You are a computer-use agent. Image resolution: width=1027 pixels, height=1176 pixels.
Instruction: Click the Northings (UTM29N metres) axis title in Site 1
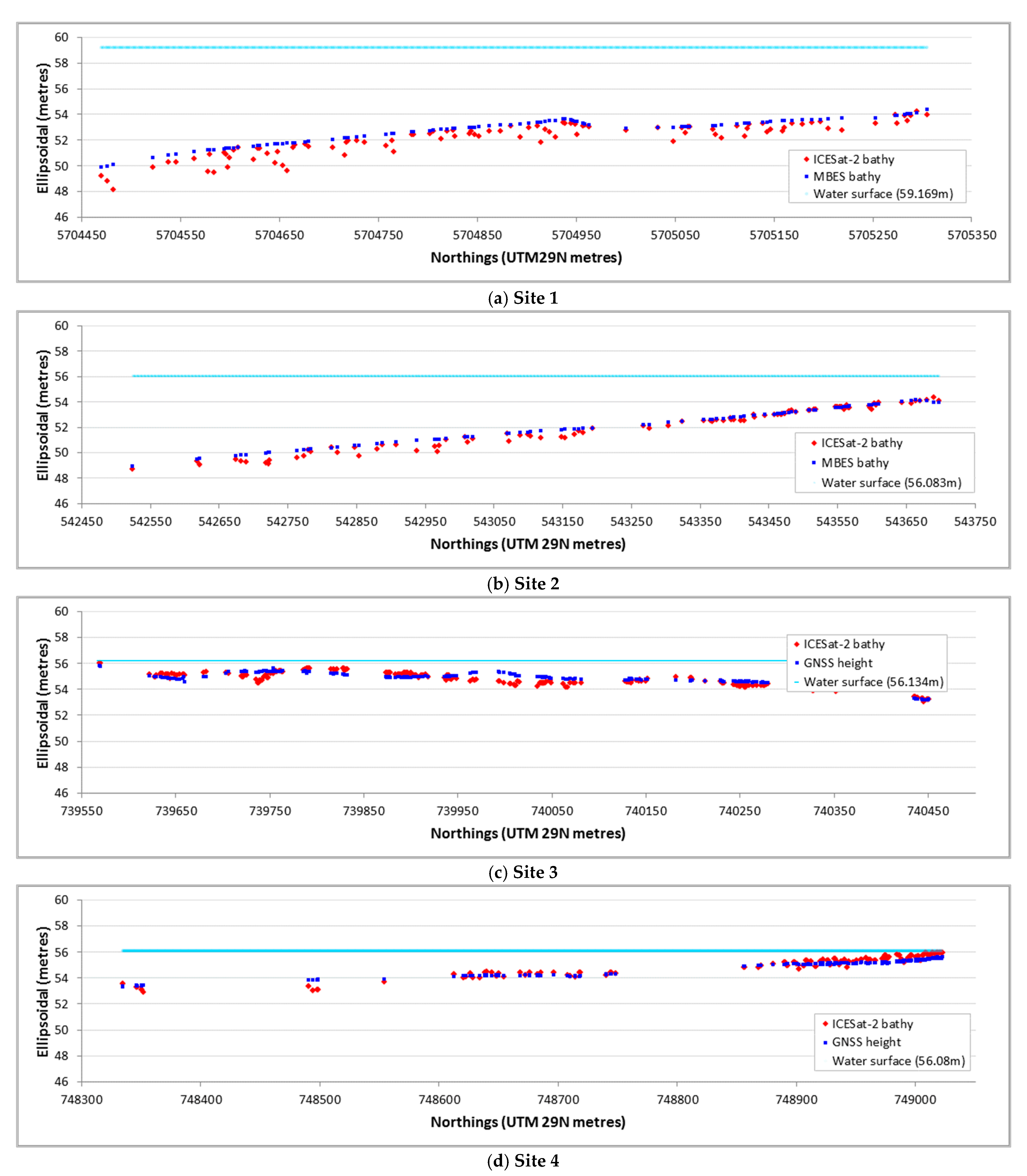pos(526,258)
